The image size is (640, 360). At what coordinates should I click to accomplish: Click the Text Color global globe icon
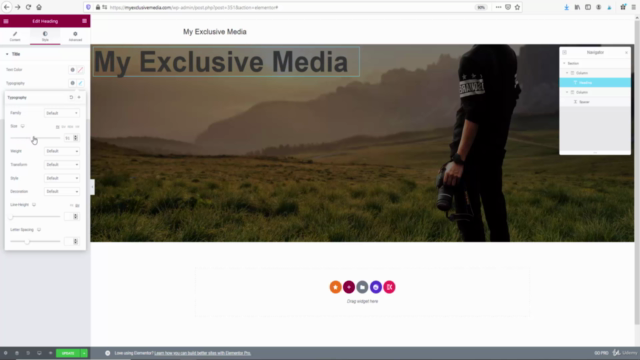point(73,70)
